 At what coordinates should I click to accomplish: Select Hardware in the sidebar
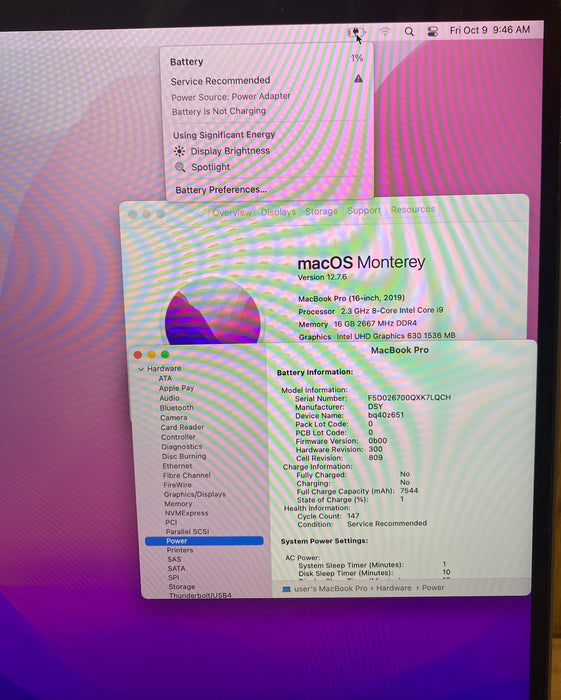tap(164, 368)
